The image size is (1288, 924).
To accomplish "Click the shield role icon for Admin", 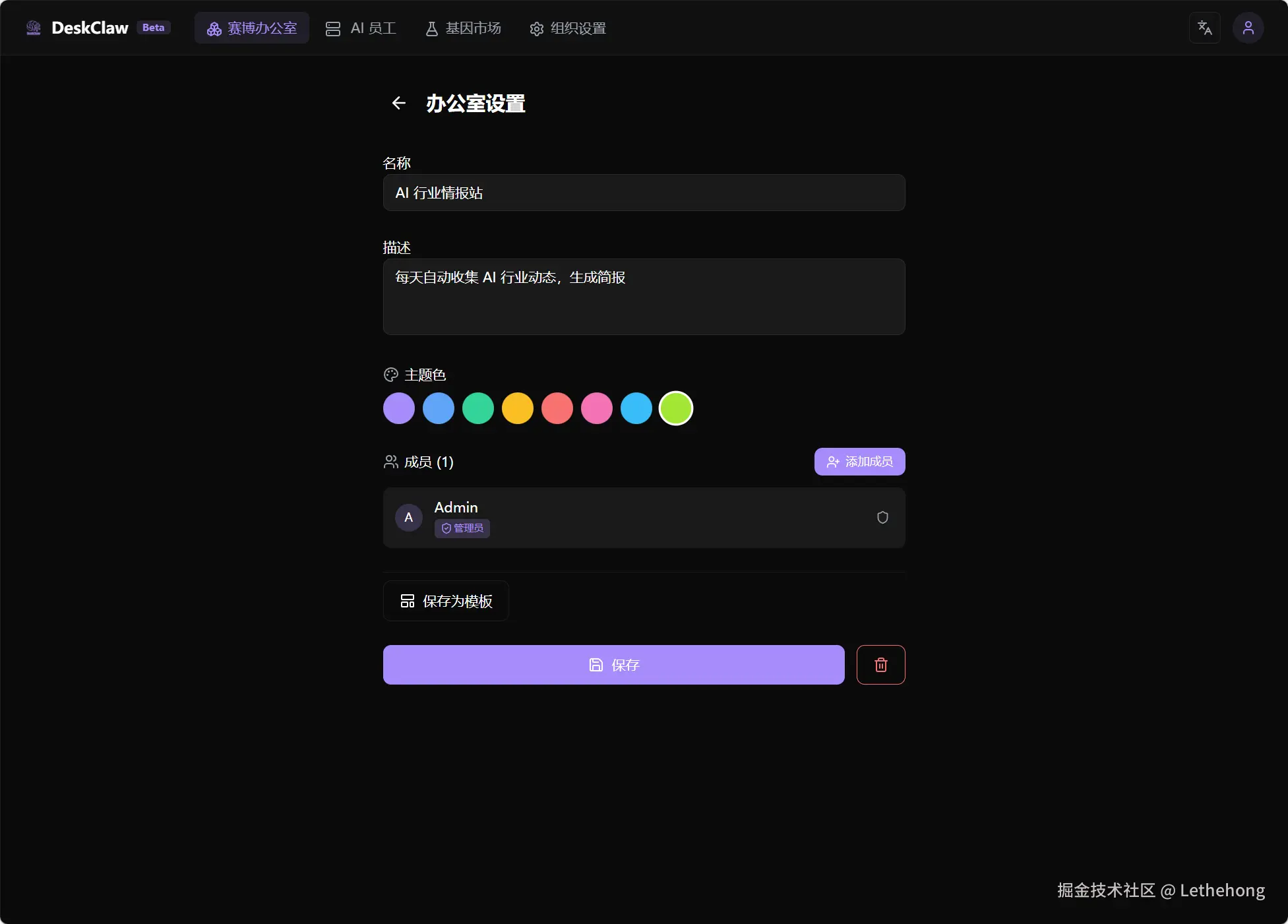I will point(882,518).
